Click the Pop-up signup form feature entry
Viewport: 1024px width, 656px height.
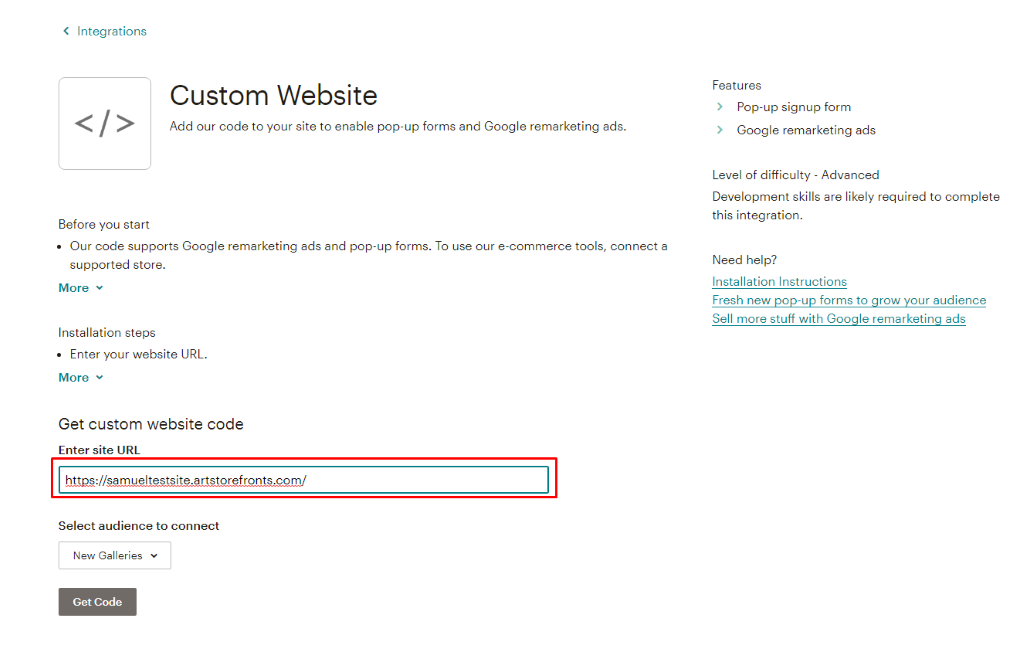(793, 107)
